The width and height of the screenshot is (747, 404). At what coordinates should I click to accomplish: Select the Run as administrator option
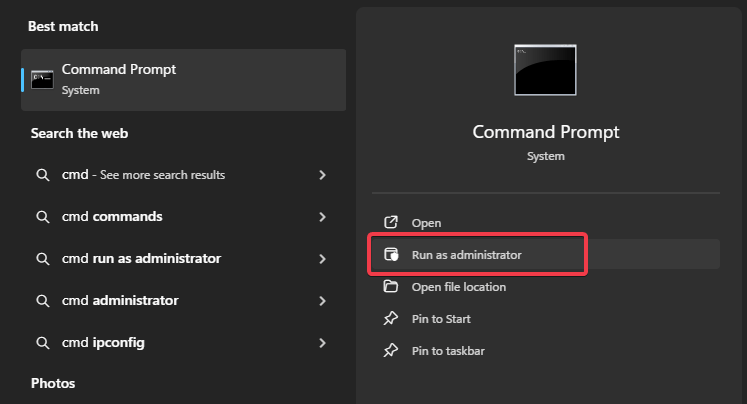(466, 255)
